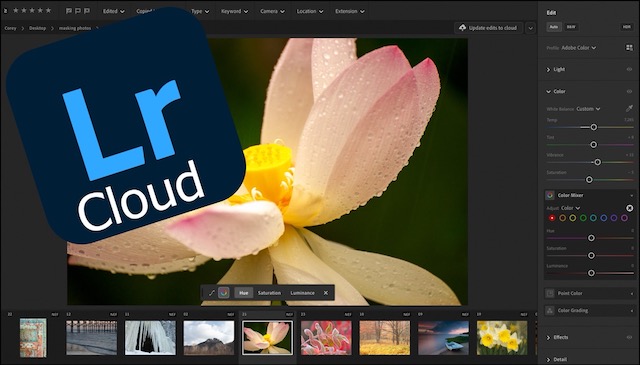
Task: Click the Color Grading panel icon
Action: coord(550,310)
